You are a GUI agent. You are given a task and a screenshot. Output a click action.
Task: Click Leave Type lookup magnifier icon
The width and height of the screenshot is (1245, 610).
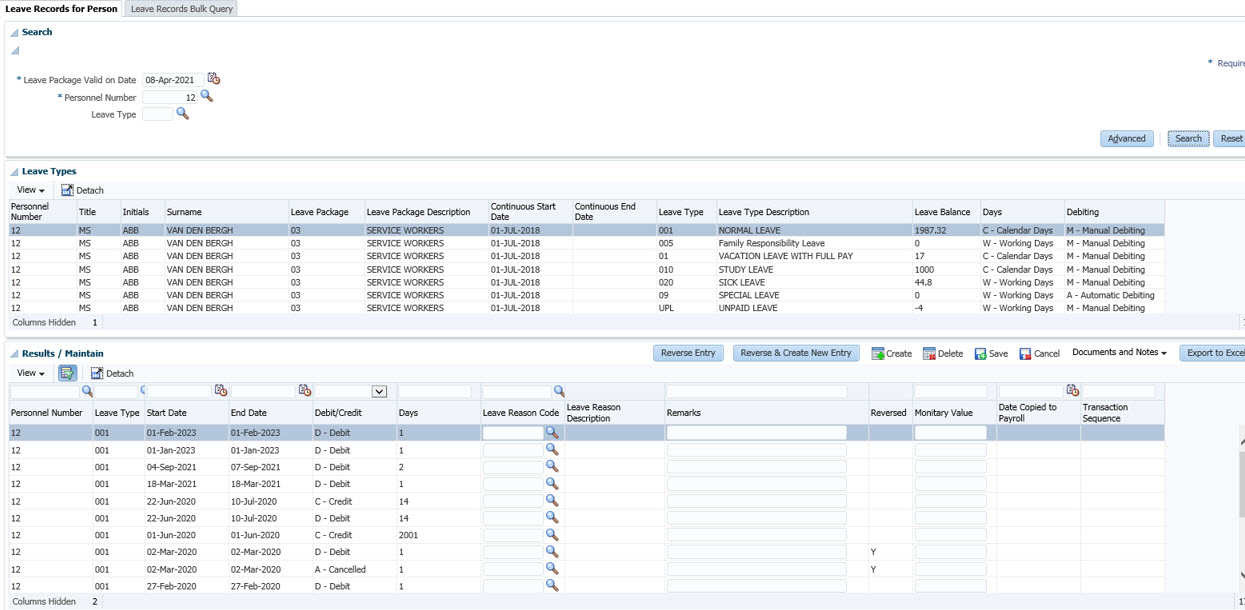pyautogui.click(x=182, y=114)
